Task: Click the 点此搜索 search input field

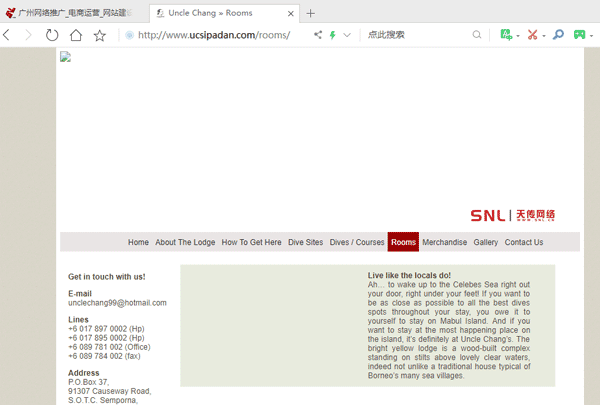Action: 415,35
